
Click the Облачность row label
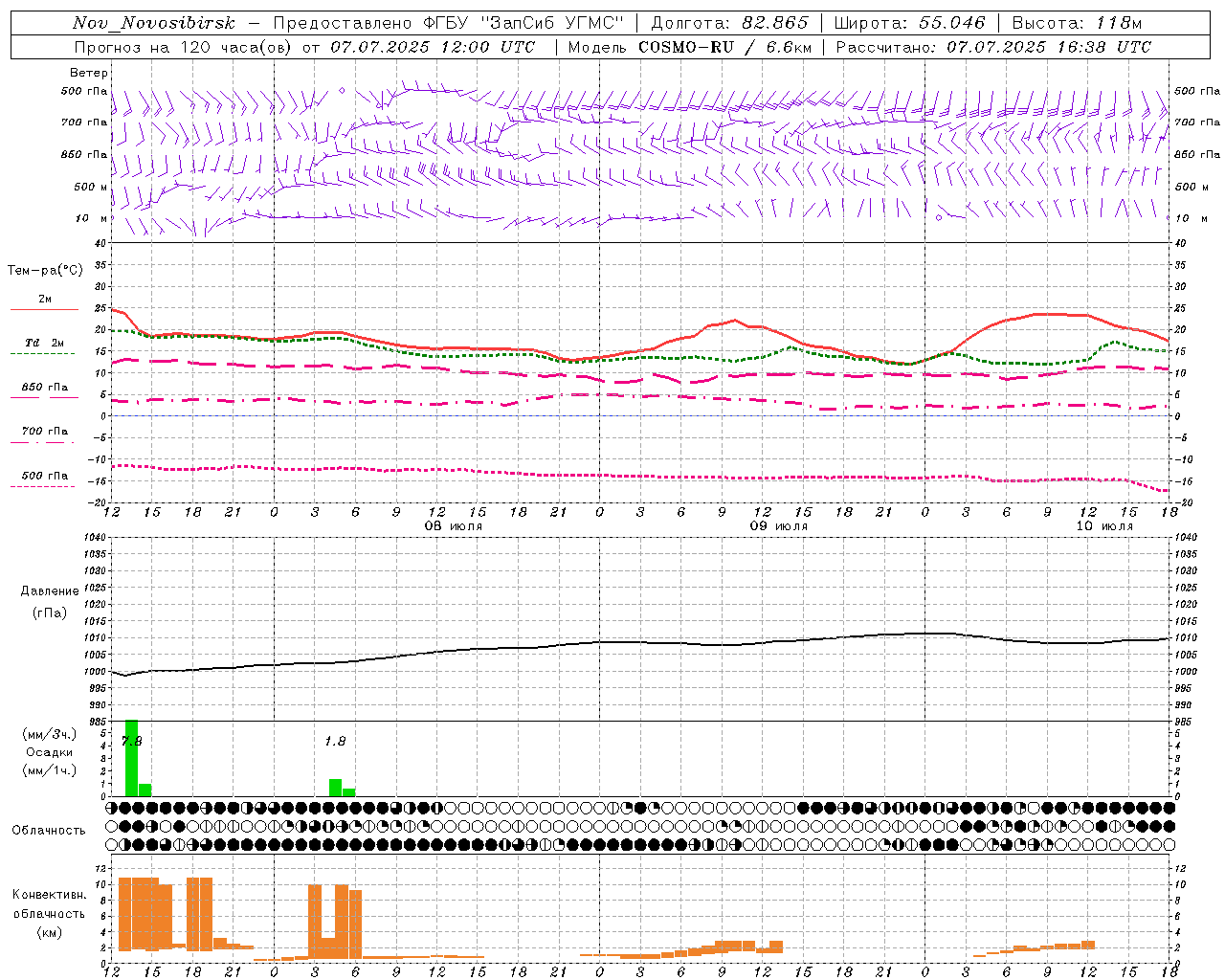point(49,831)
